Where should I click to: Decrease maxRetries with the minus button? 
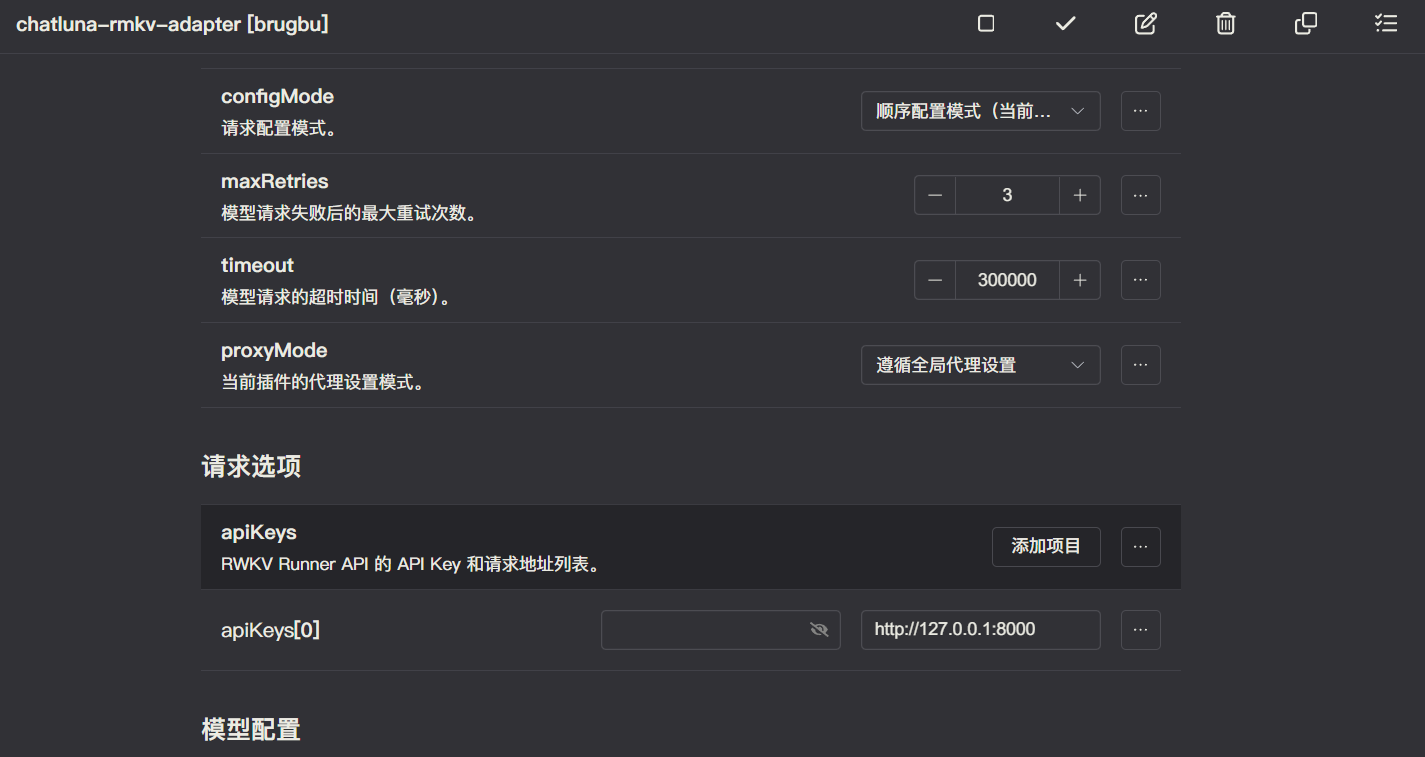tap(934, 195)
